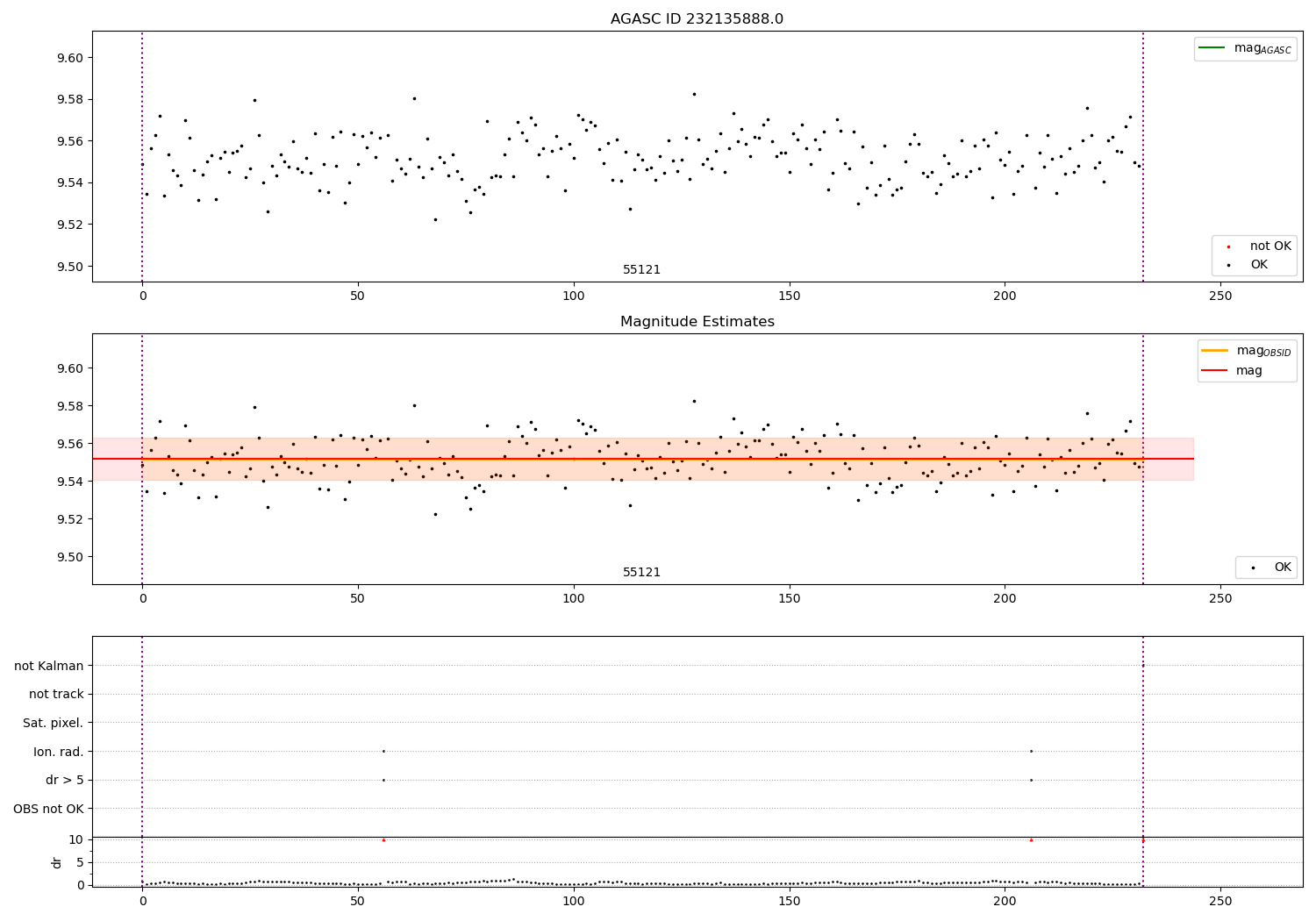Click the lowest data point near 9.52 at x=68 in top plot
The image size is (1316, 921).
tap(435, 219)
